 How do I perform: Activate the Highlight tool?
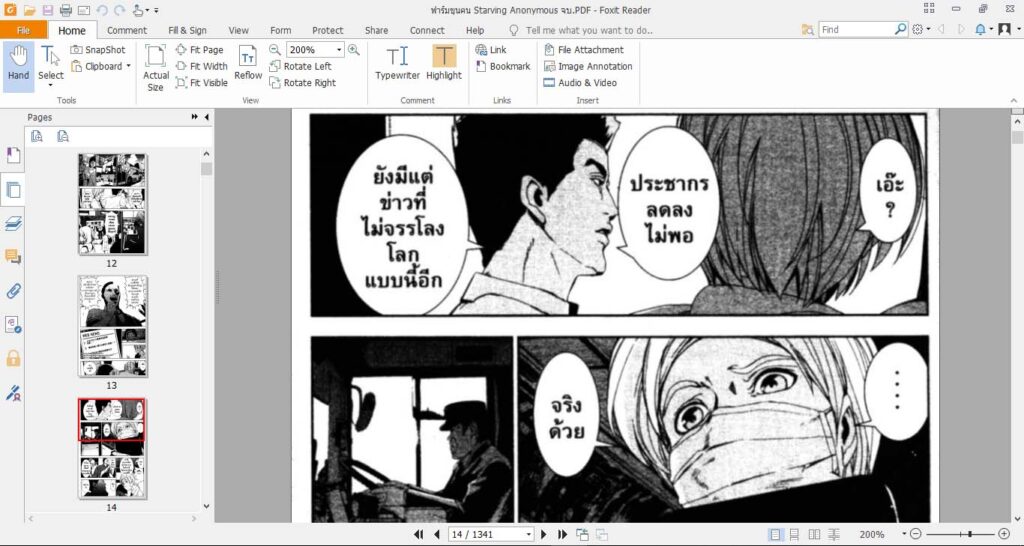pyautogui.click(x=444, y=63)
